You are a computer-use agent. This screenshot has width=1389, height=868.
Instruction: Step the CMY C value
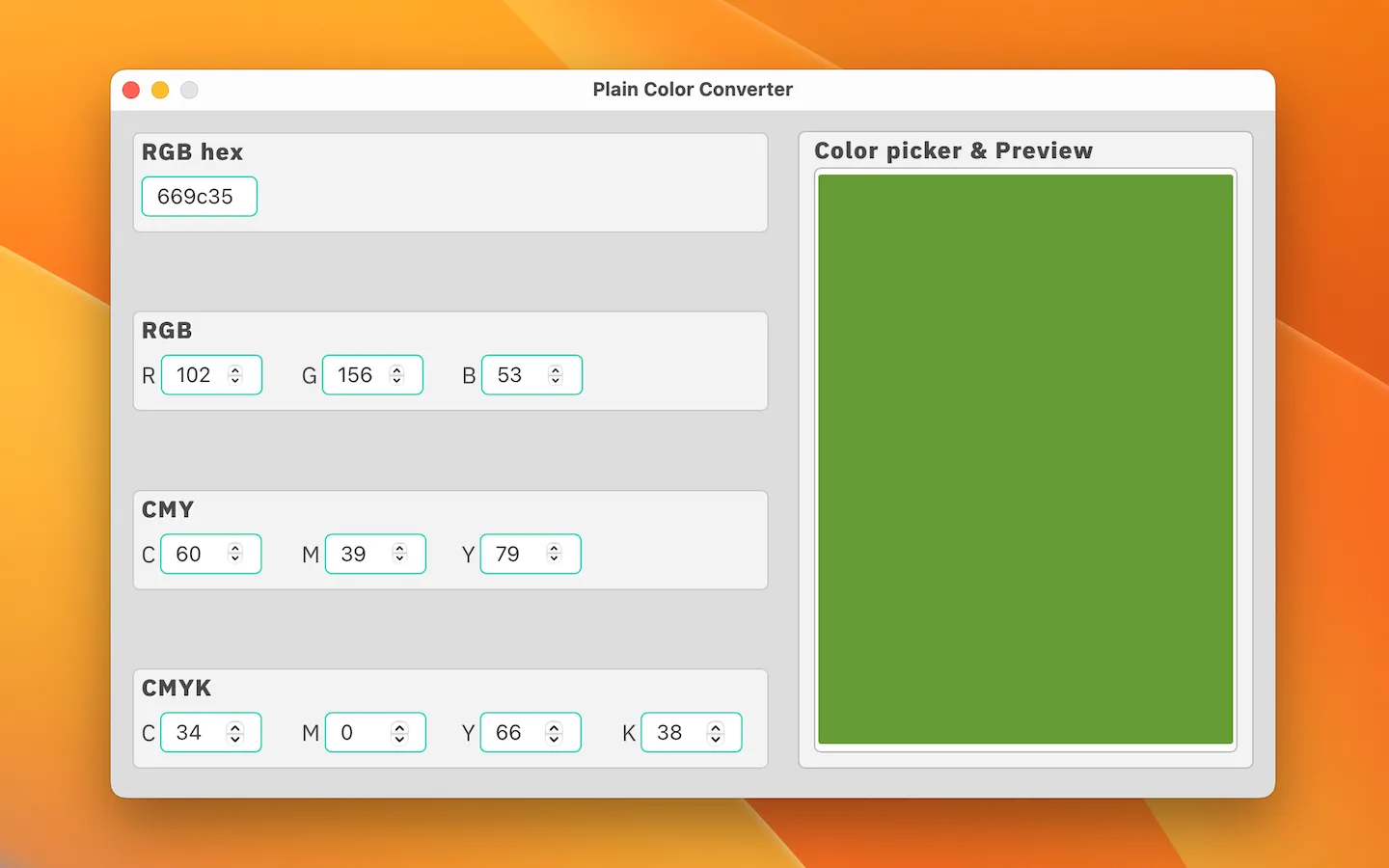click(234, 554)
